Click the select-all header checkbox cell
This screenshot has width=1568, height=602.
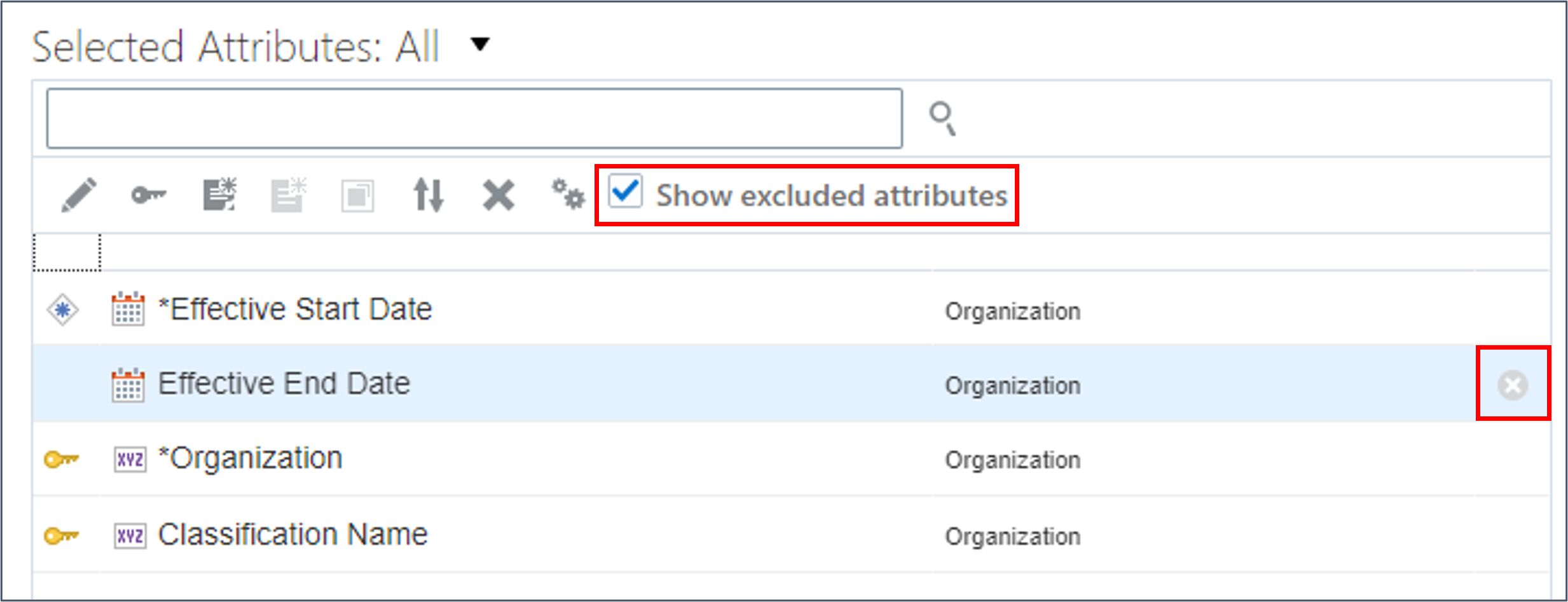tap(67, 253)
